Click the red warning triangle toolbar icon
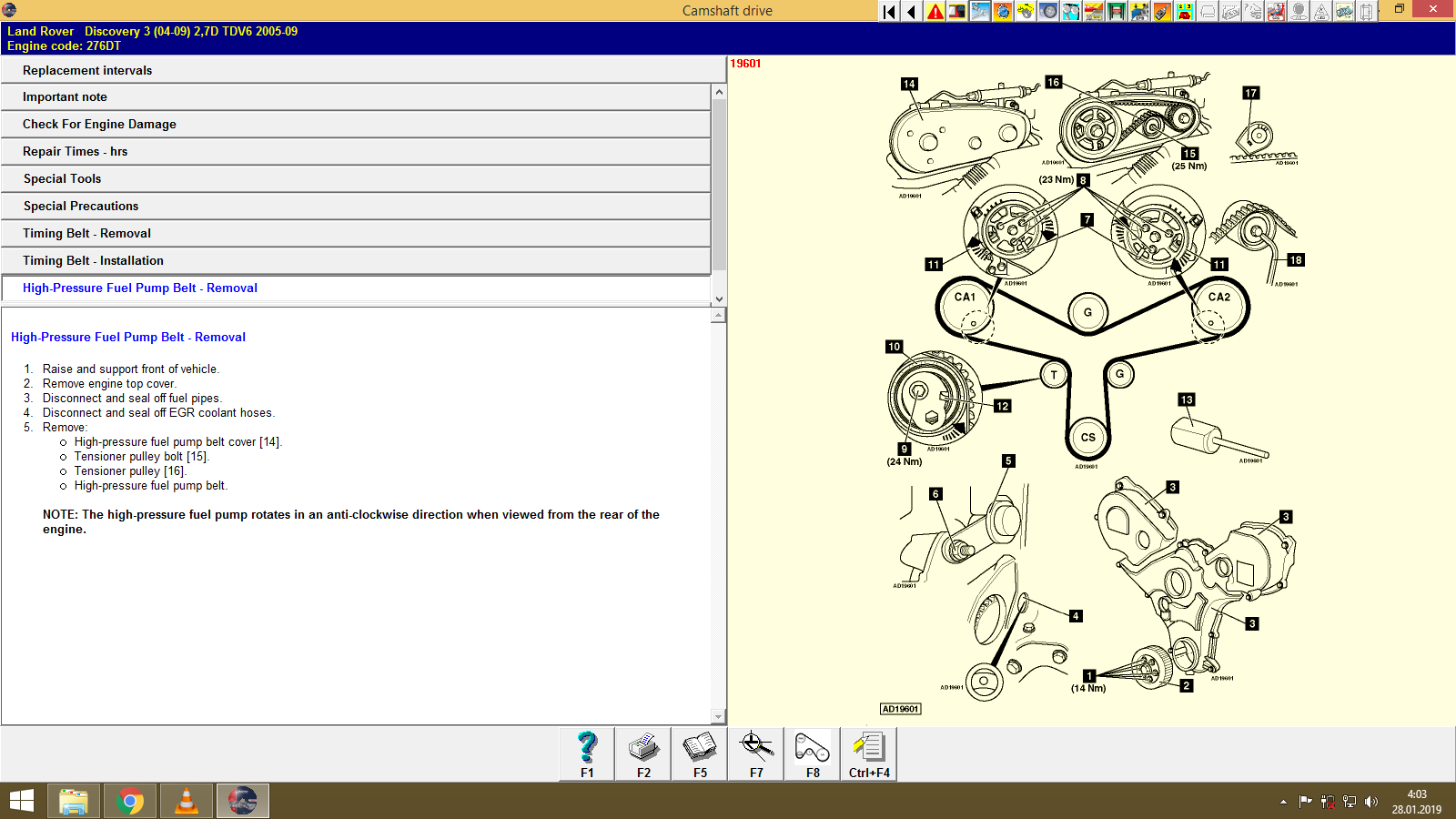This screenshot has width=1456, height=819. [x=934, y=10]
